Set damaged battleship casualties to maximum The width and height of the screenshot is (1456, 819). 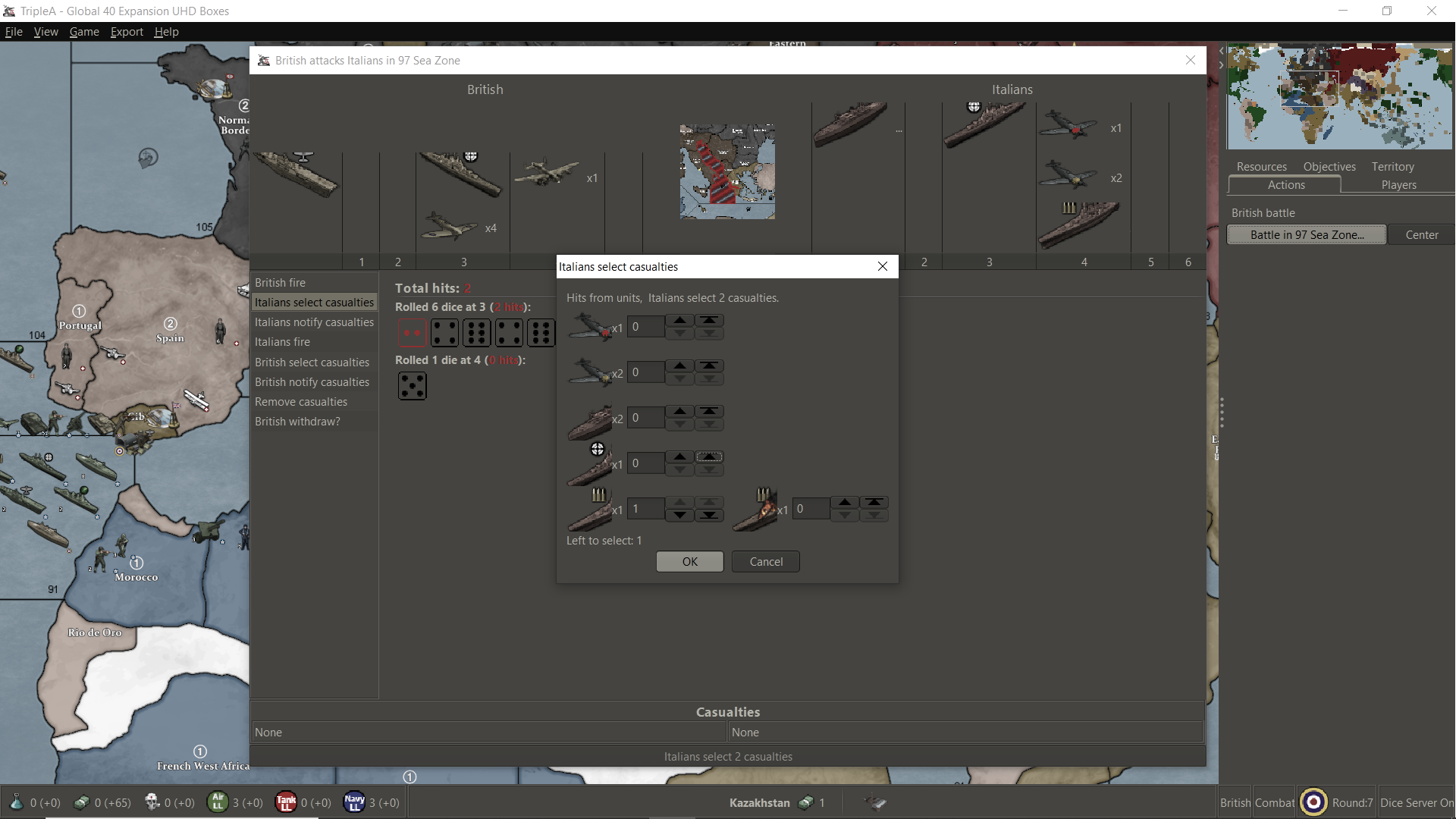click(x=874, y=503)
